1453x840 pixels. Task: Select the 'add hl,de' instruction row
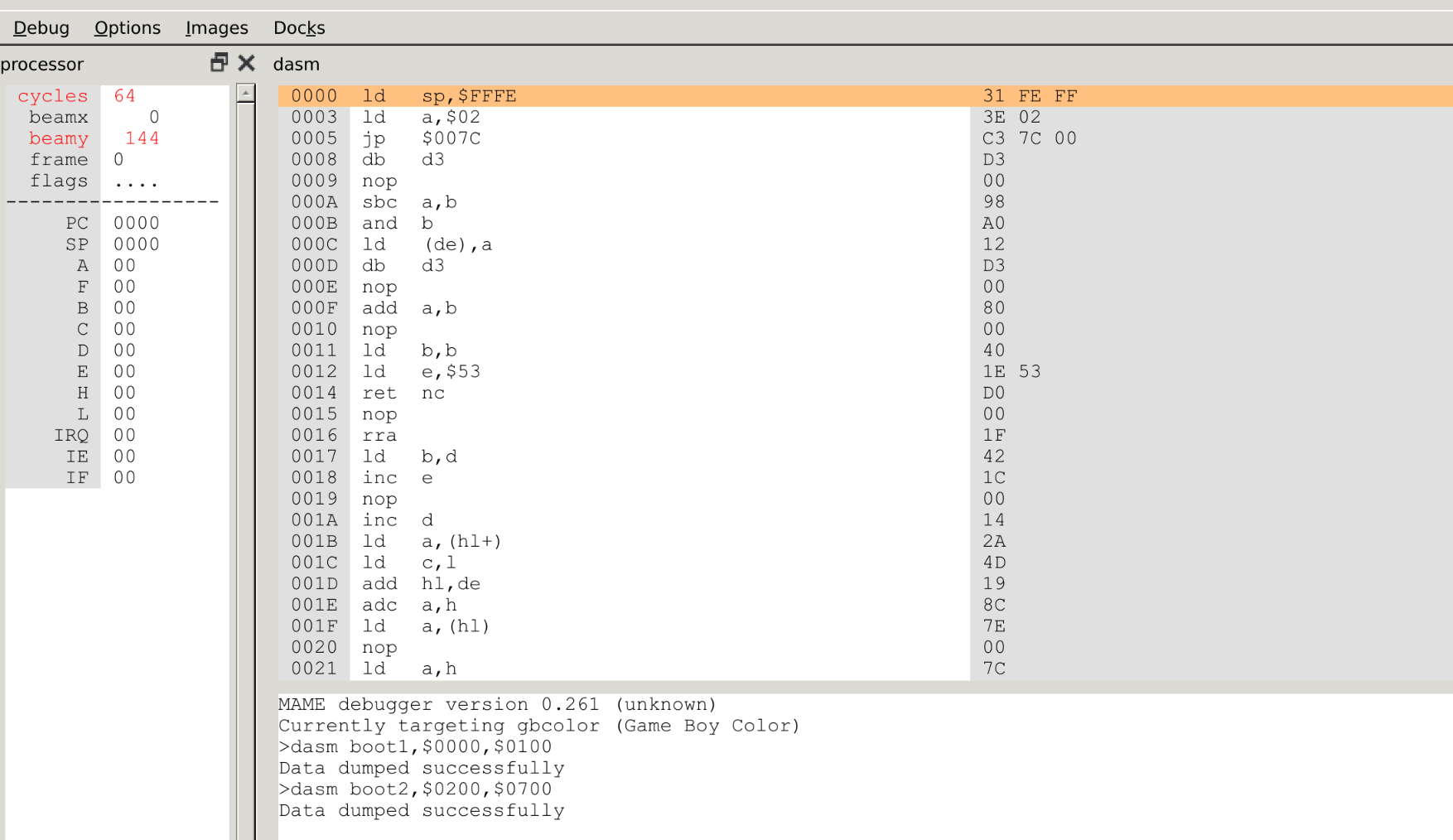(x=866, y=584)
